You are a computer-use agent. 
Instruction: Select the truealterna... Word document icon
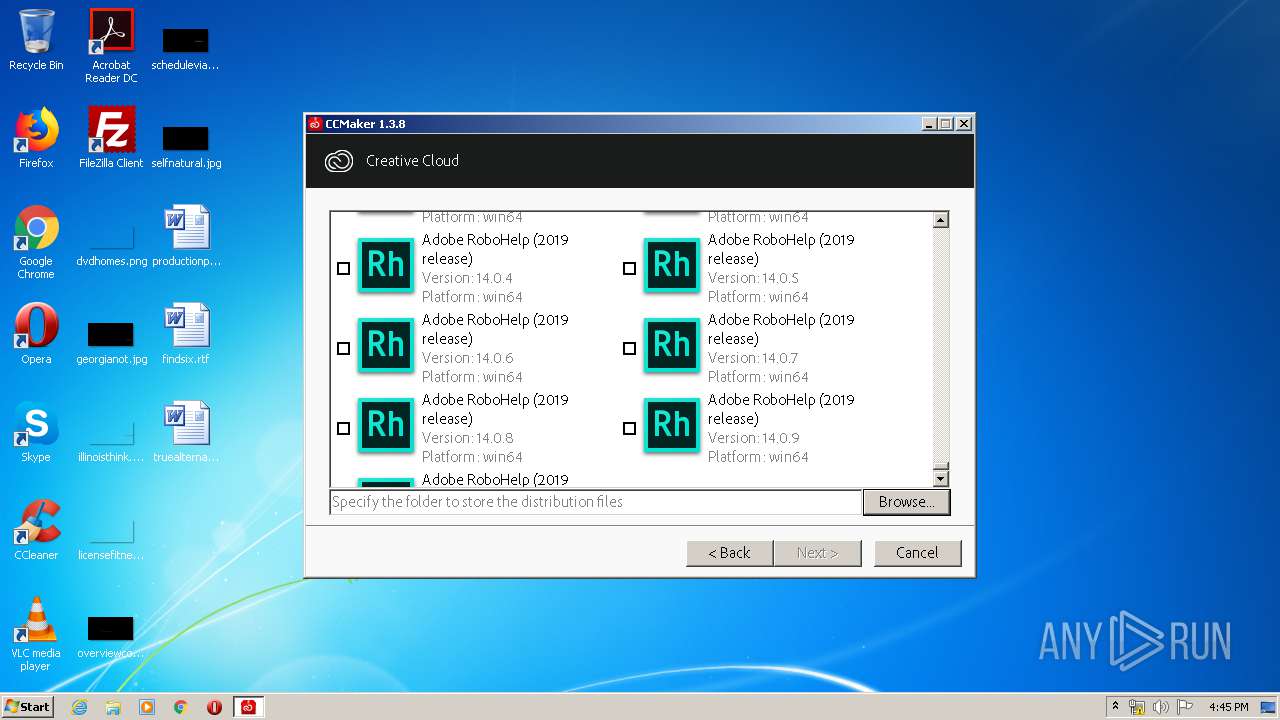pyautogui.click(x=186, y=432)
